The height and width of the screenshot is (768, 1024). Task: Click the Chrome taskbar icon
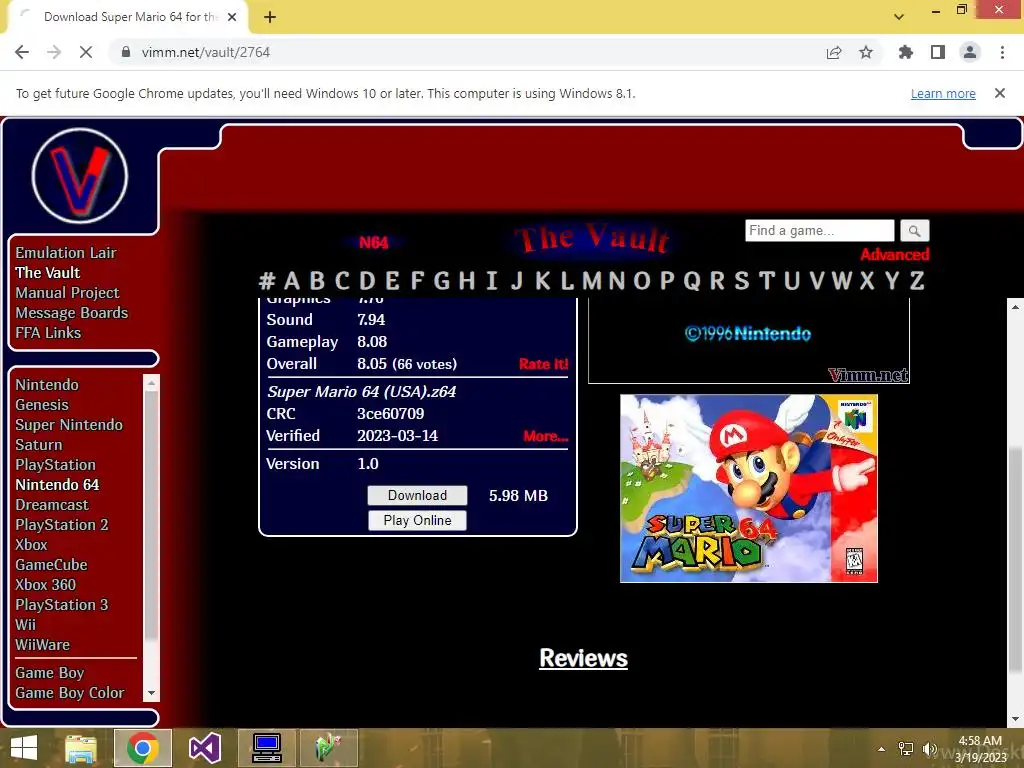[142, 748]
